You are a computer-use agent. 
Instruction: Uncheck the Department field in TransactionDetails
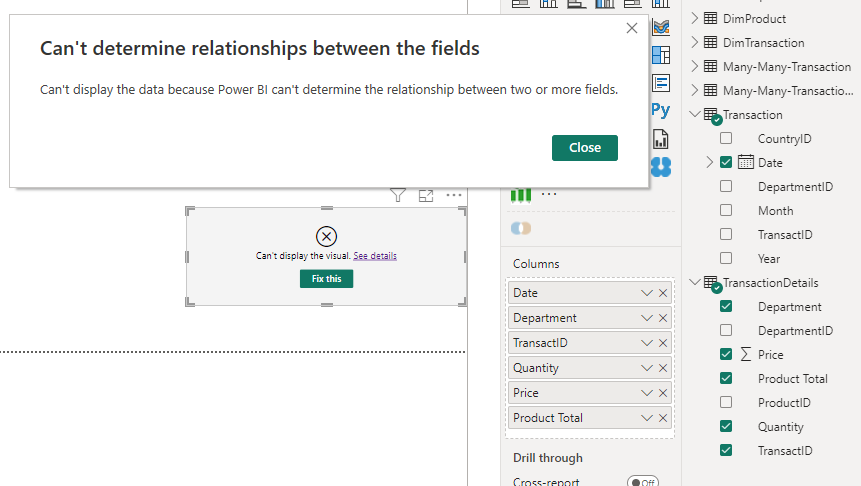pyautogui.click(x=726, y=306)
